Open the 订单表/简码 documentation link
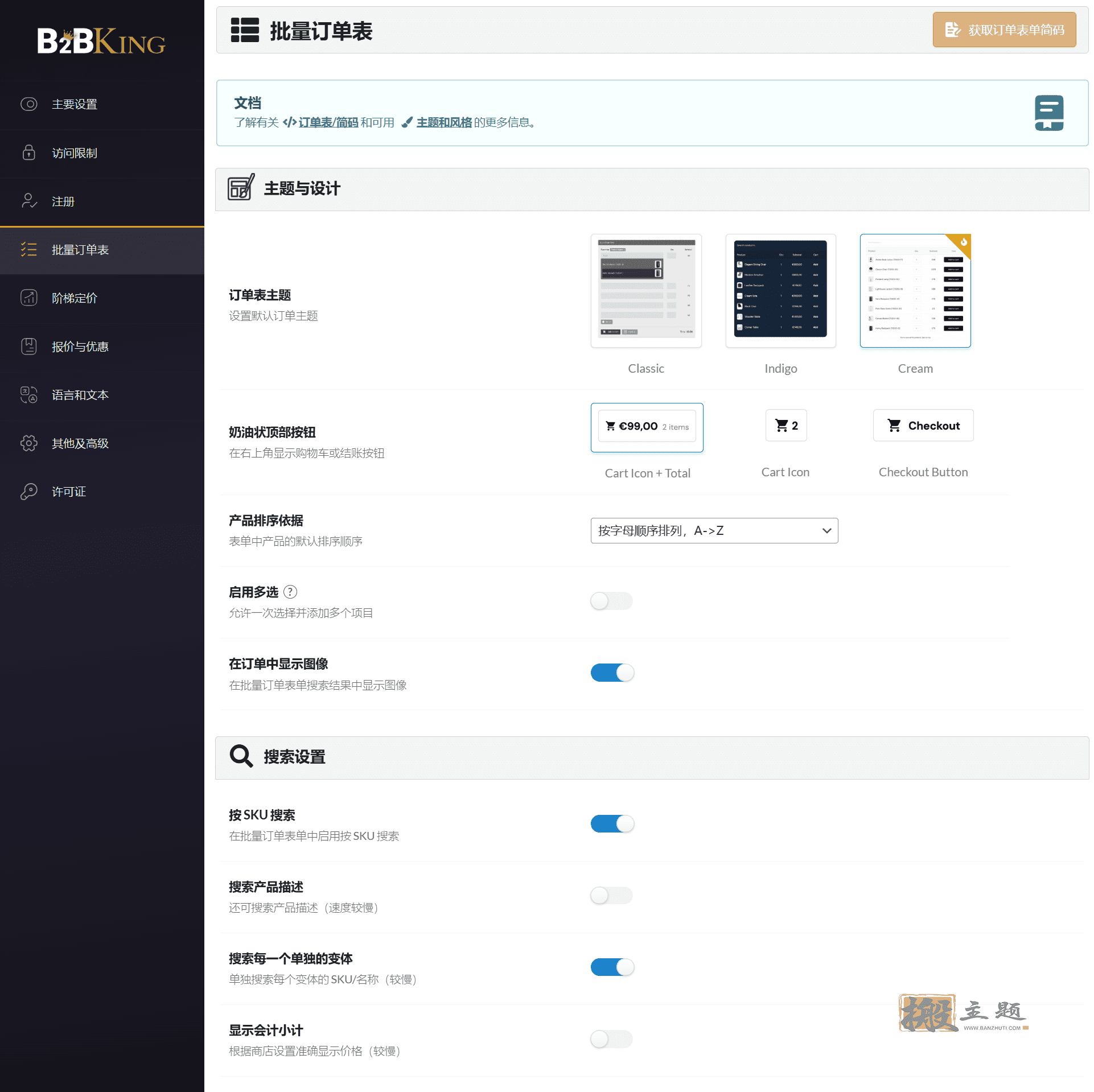Viewport: 1094px width, 1092px height. (x=328, y=122)
